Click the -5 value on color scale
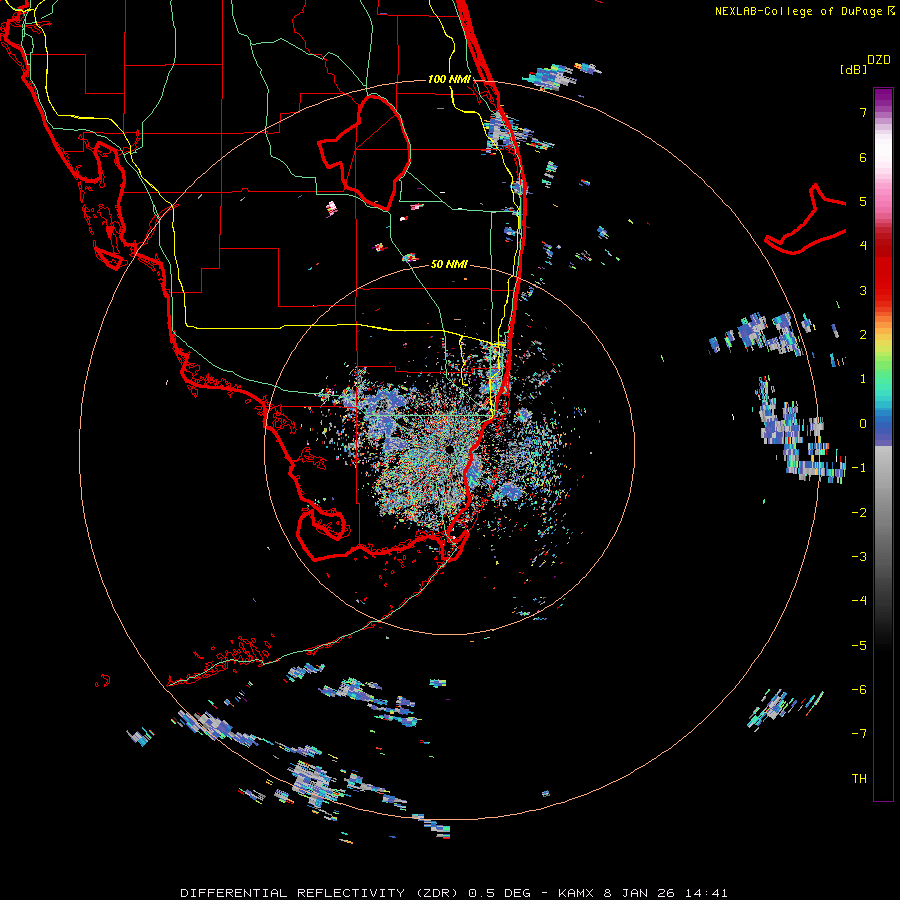 click(x=859, y=646)
